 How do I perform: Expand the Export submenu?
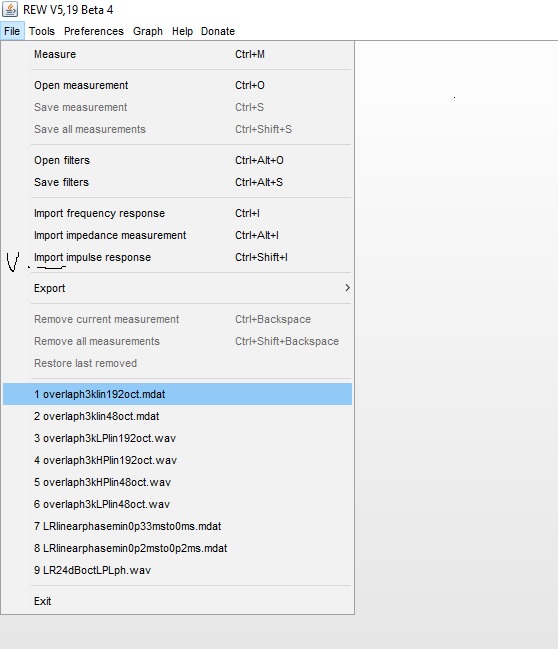click(x=177, y=288)
